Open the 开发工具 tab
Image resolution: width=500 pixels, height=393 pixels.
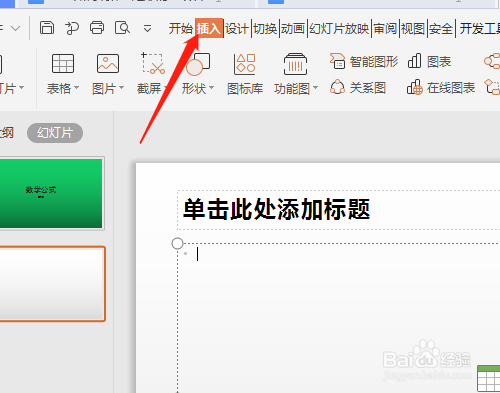(480, 29)
